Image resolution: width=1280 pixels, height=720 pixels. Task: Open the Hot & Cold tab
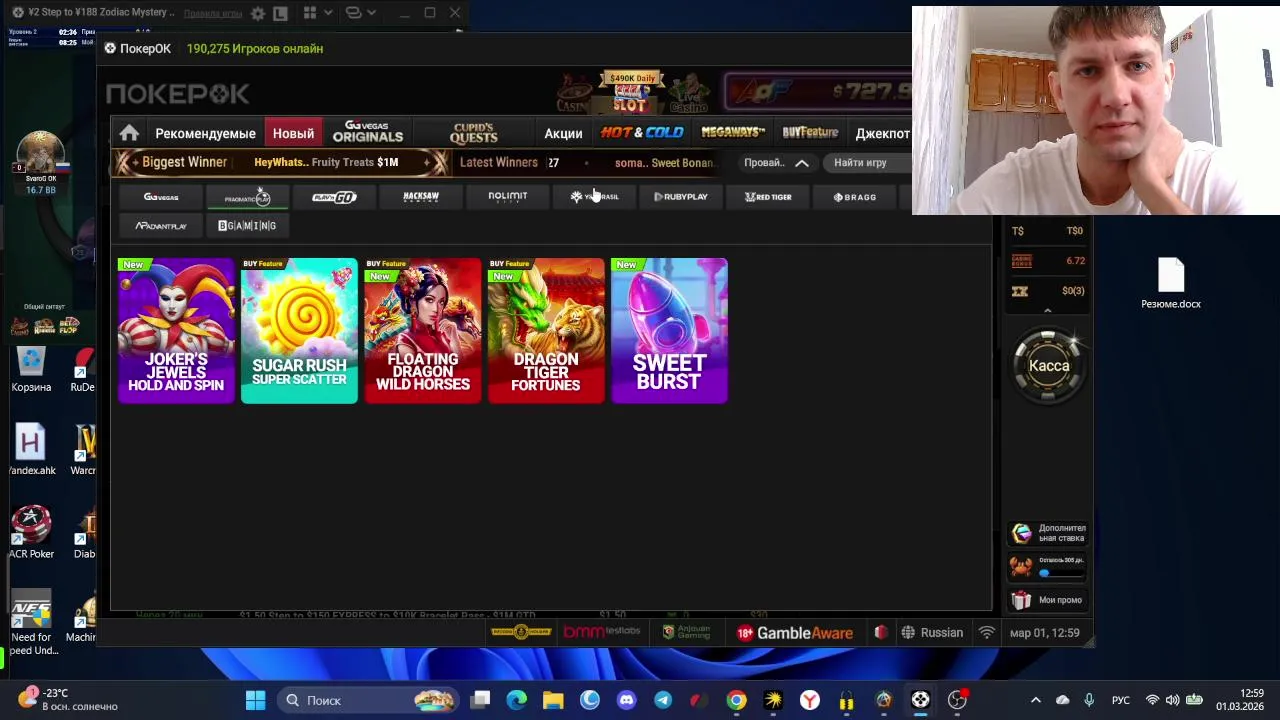[642, 132]
